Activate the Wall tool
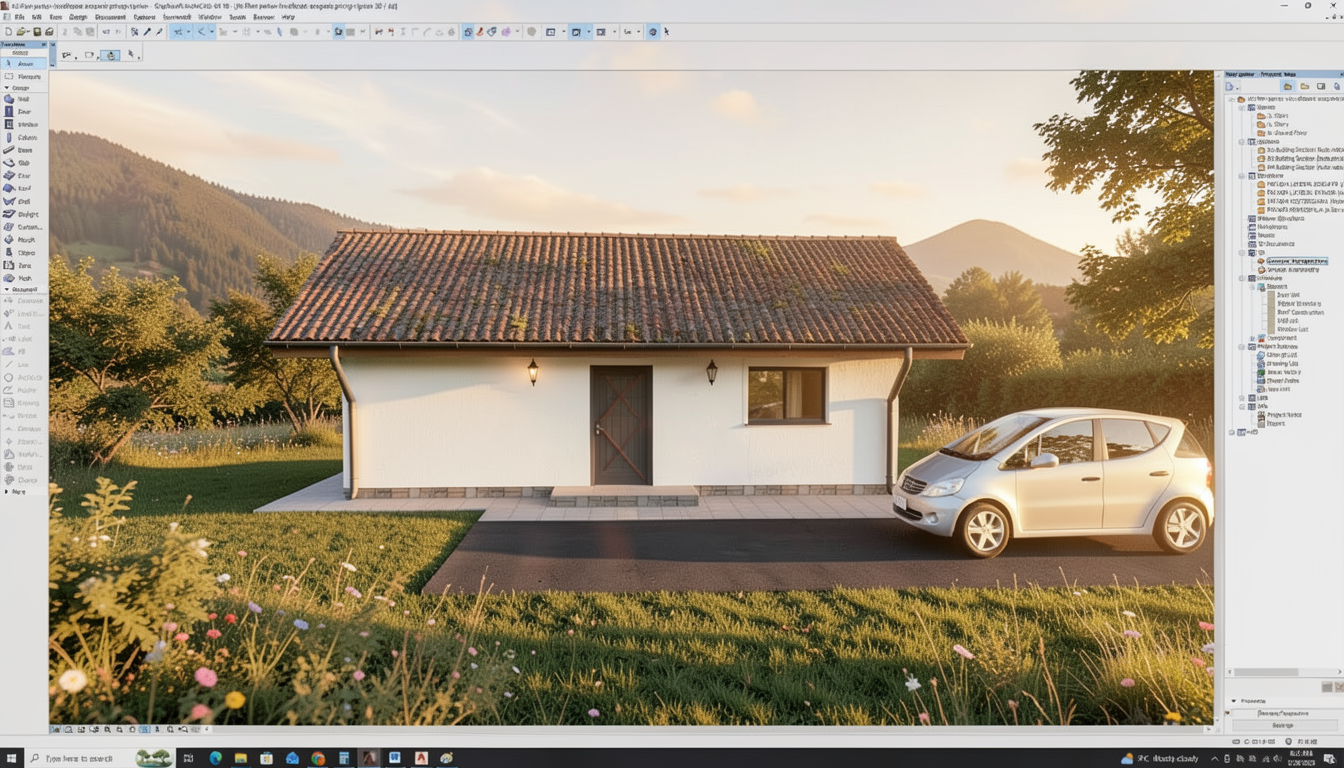The height and width of the screenshot is (768, 1344). pos(23,100)
